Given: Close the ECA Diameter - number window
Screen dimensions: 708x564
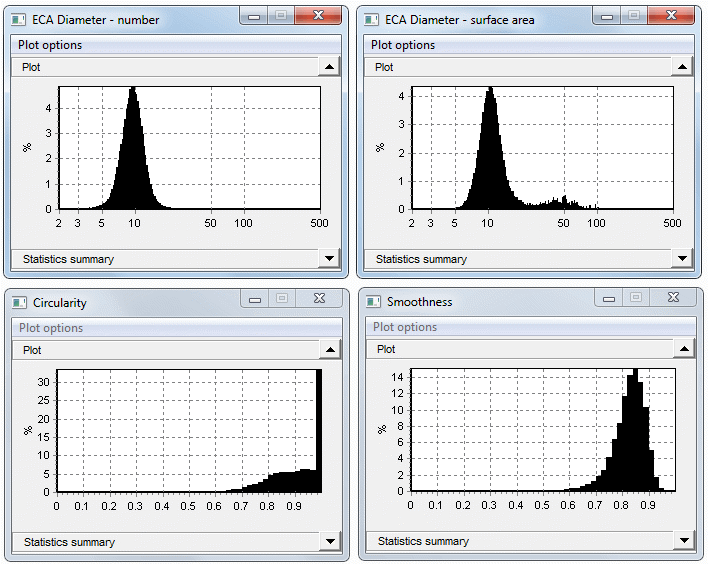Looking at the screenshot, I should pos(317,15).
